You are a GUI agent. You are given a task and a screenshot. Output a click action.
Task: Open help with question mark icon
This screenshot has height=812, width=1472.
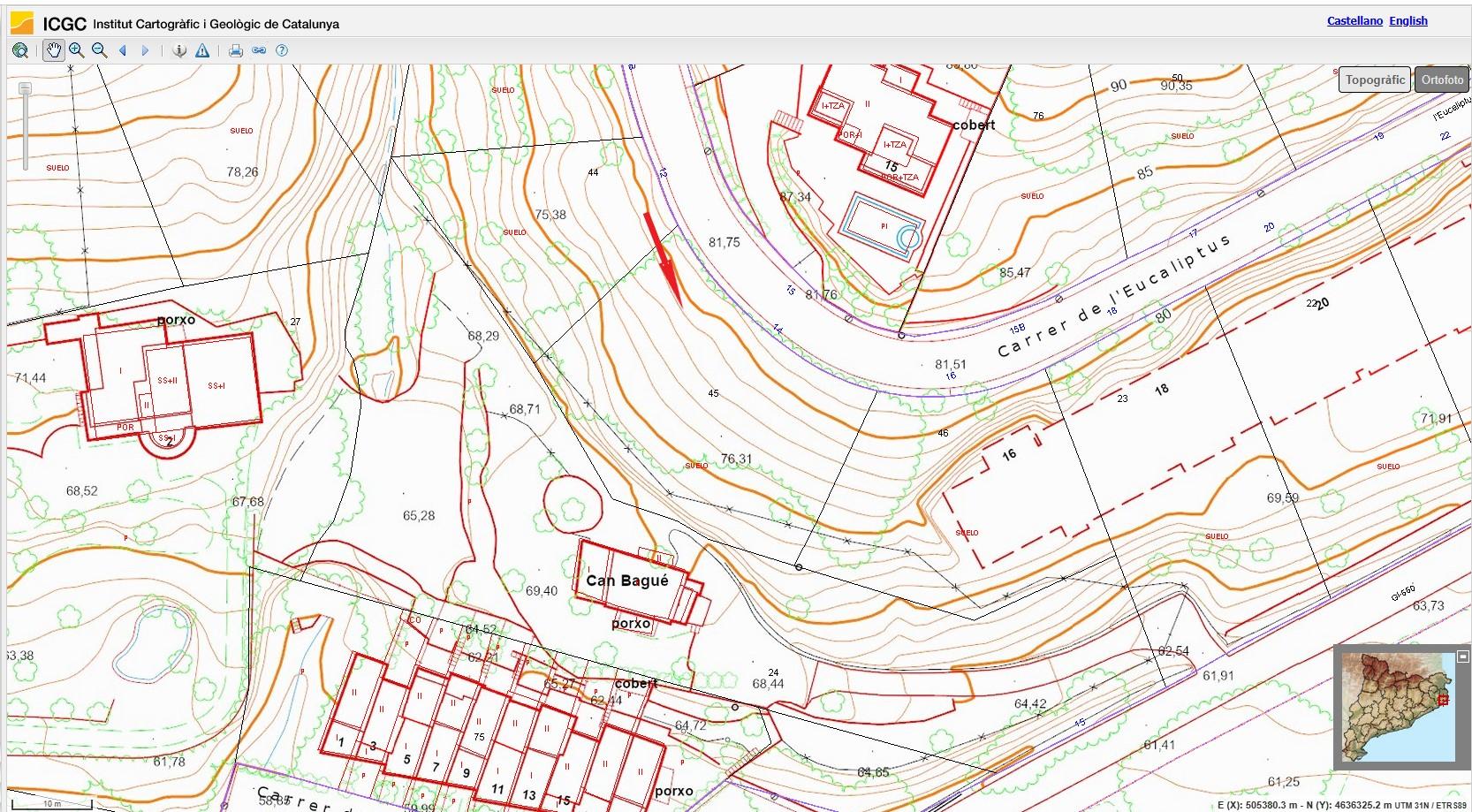(x=282, y=50)
